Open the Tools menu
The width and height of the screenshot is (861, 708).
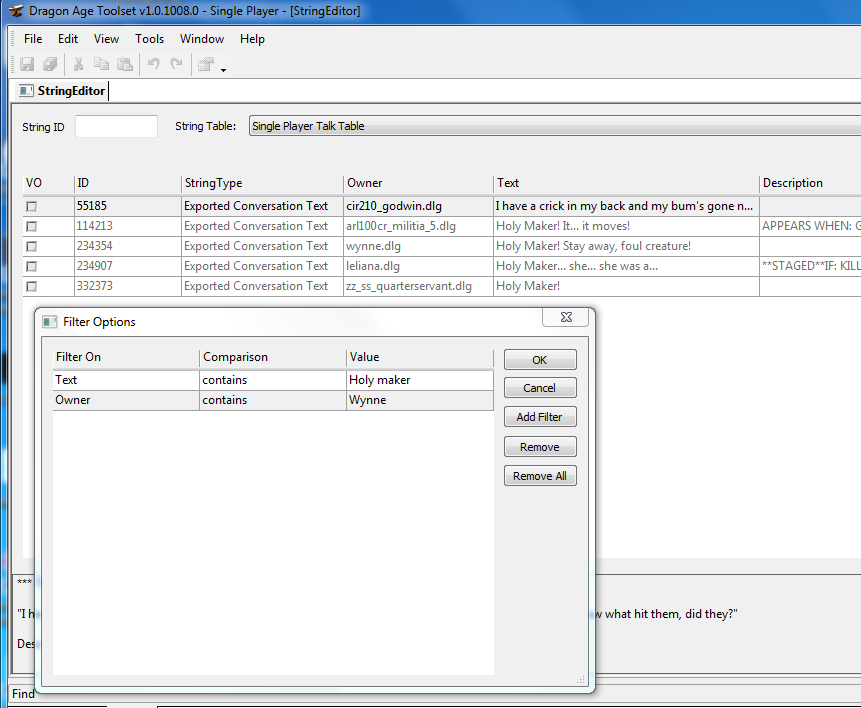pyautogui.click(x=149, y=39)
